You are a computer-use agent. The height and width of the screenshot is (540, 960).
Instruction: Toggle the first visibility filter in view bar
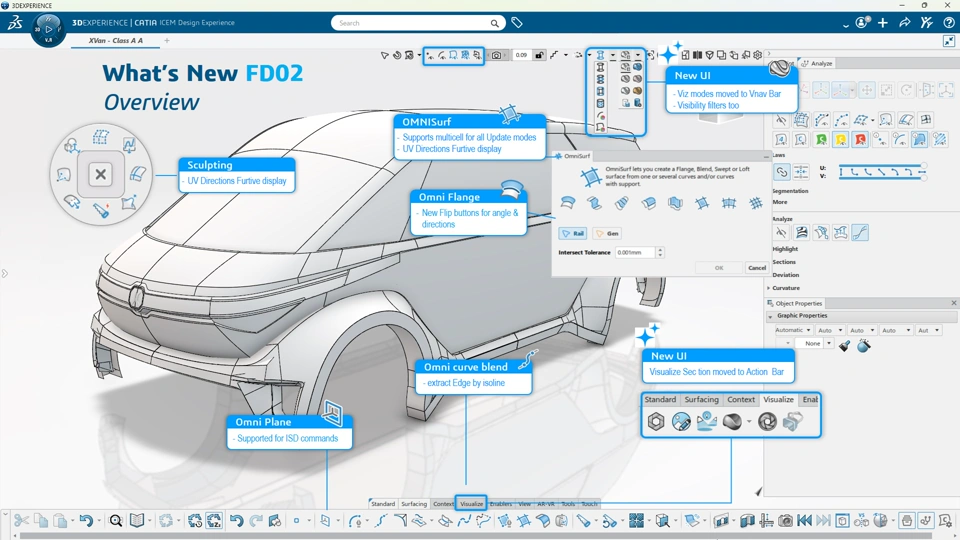pyautogui.click(x=430, y=55)
